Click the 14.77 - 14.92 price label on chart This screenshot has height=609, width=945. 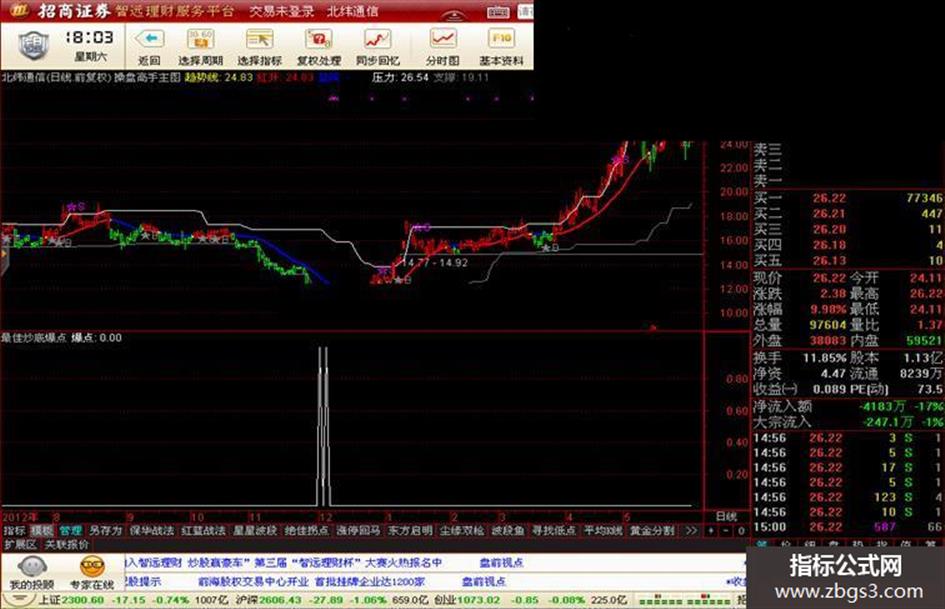coord(435,263)
